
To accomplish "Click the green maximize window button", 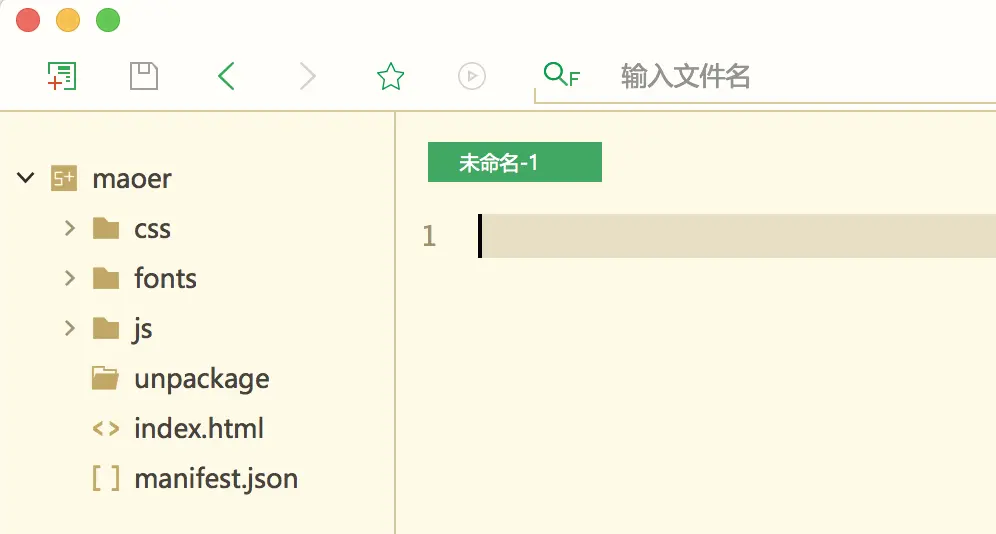I will (107, 19).
